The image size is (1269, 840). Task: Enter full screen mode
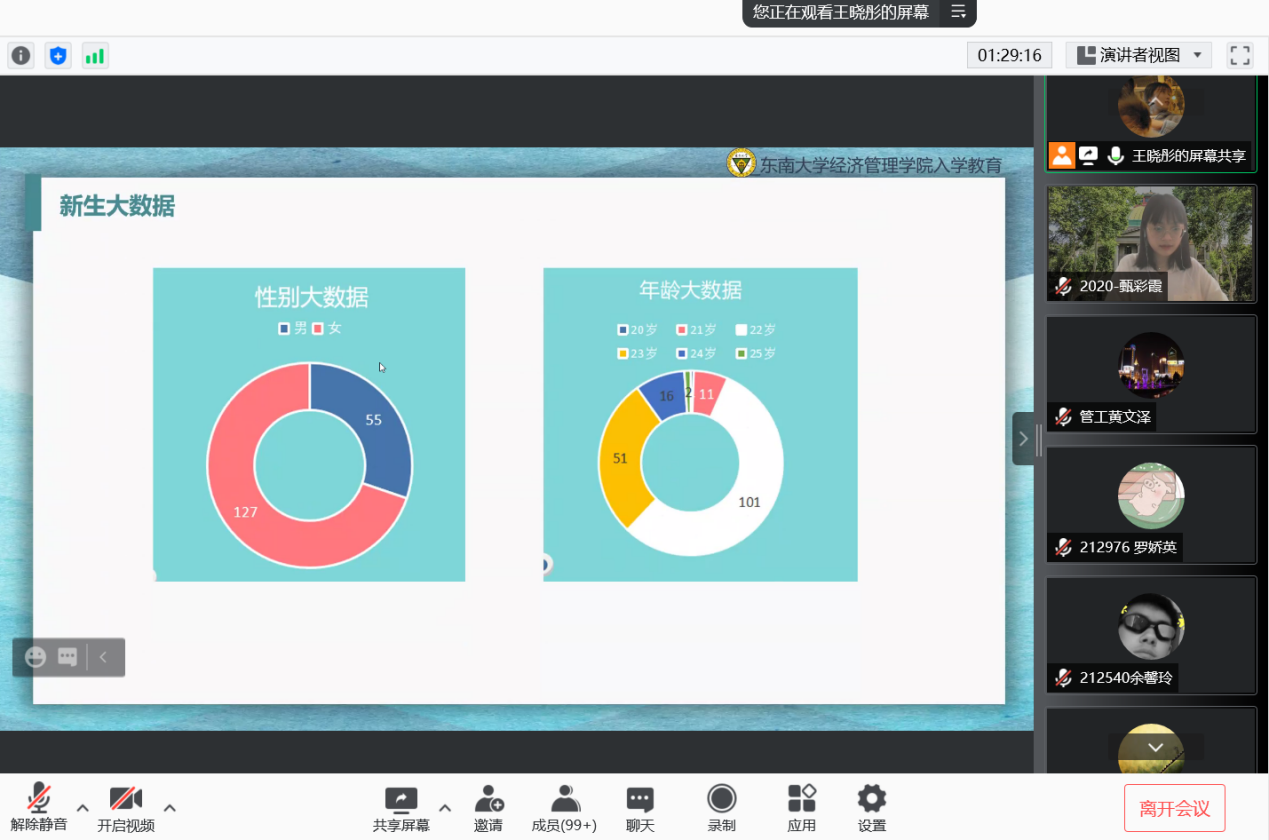pos(1240,56)
